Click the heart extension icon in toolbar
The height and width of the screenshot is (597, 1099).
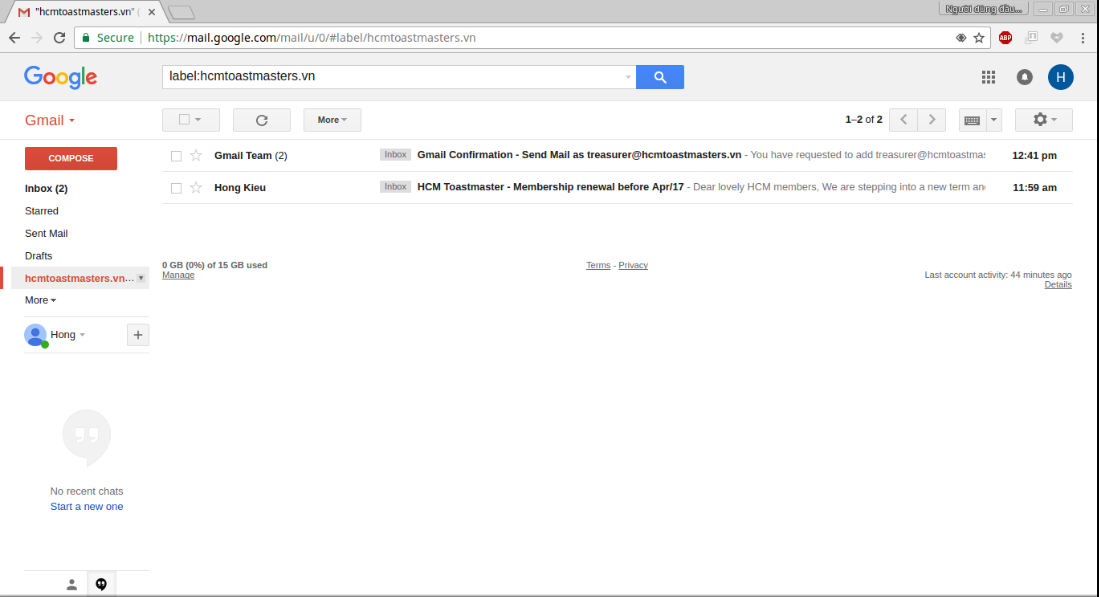tap(1057, 38)
